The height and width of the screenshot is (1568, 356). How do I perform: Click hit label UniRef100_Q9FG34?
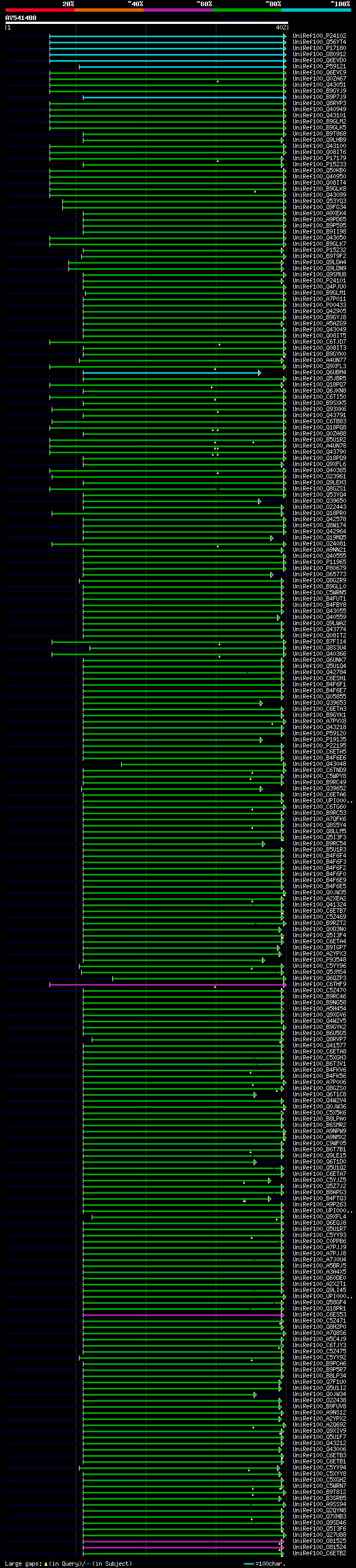[x=319, y=207]
